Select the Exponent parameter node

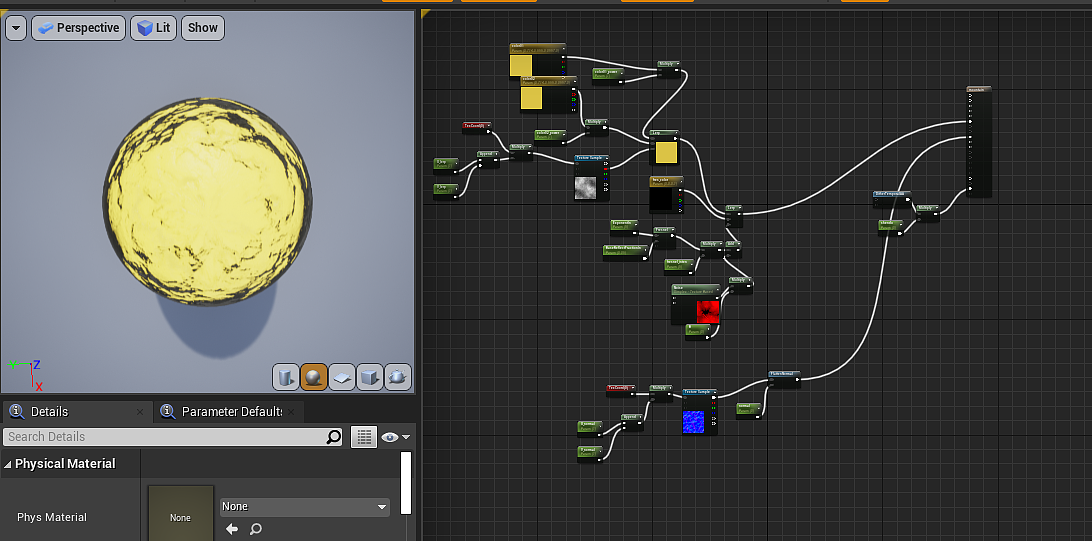pyautogui.click(x=624, y=226)
